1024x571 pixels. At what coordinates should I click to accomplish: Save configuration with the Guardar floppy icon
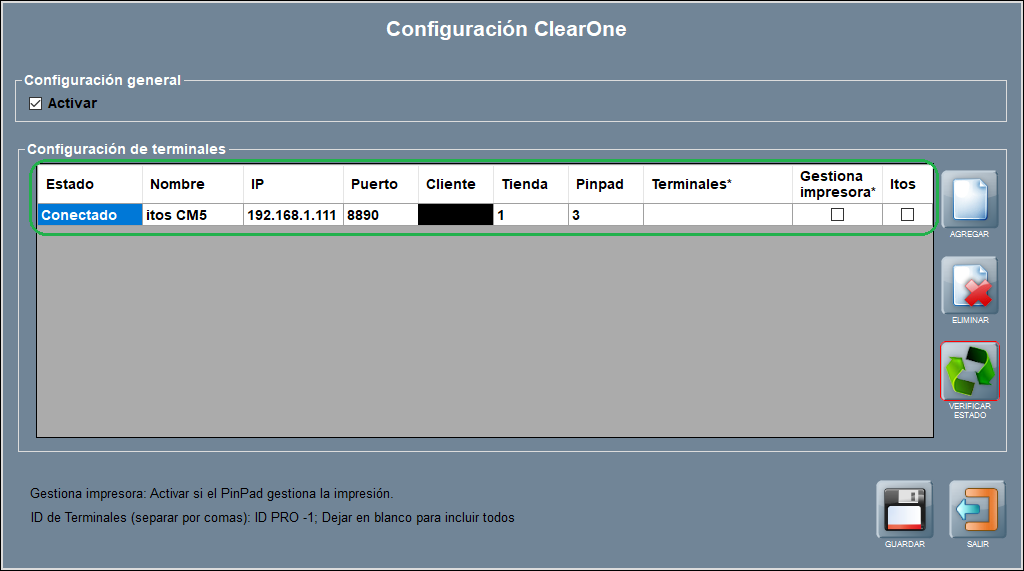point(904,510)
